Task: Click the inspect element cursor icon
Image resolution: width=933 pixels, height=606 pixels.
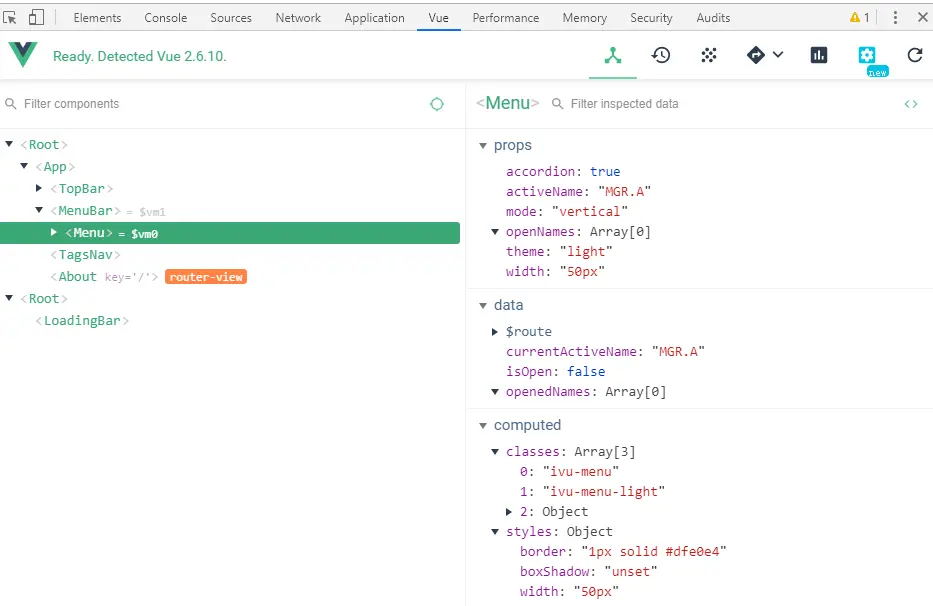Action: pyautogui.click(x=10, y=17)
